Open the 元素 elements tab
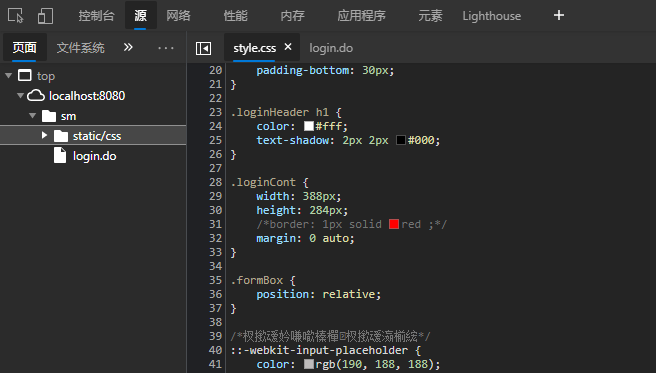The image size is (656, 373). pos(430,16)
